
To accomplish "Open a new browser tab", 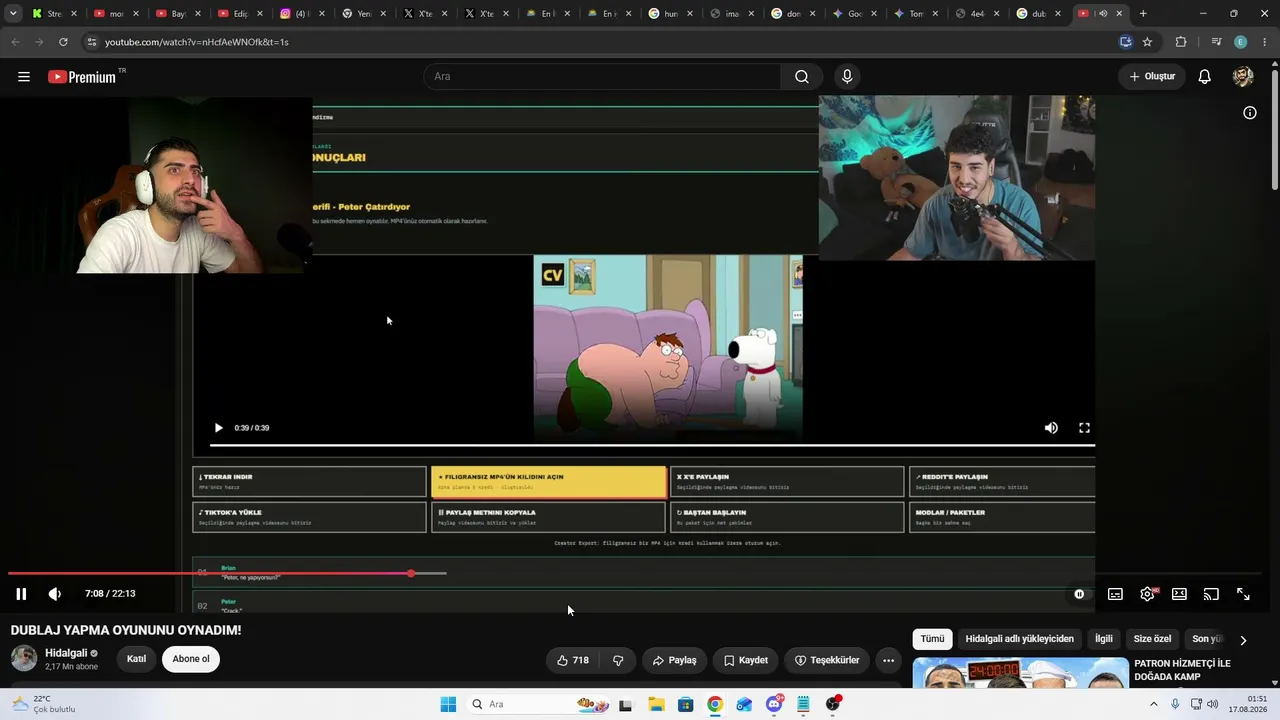I will 1143,14.
